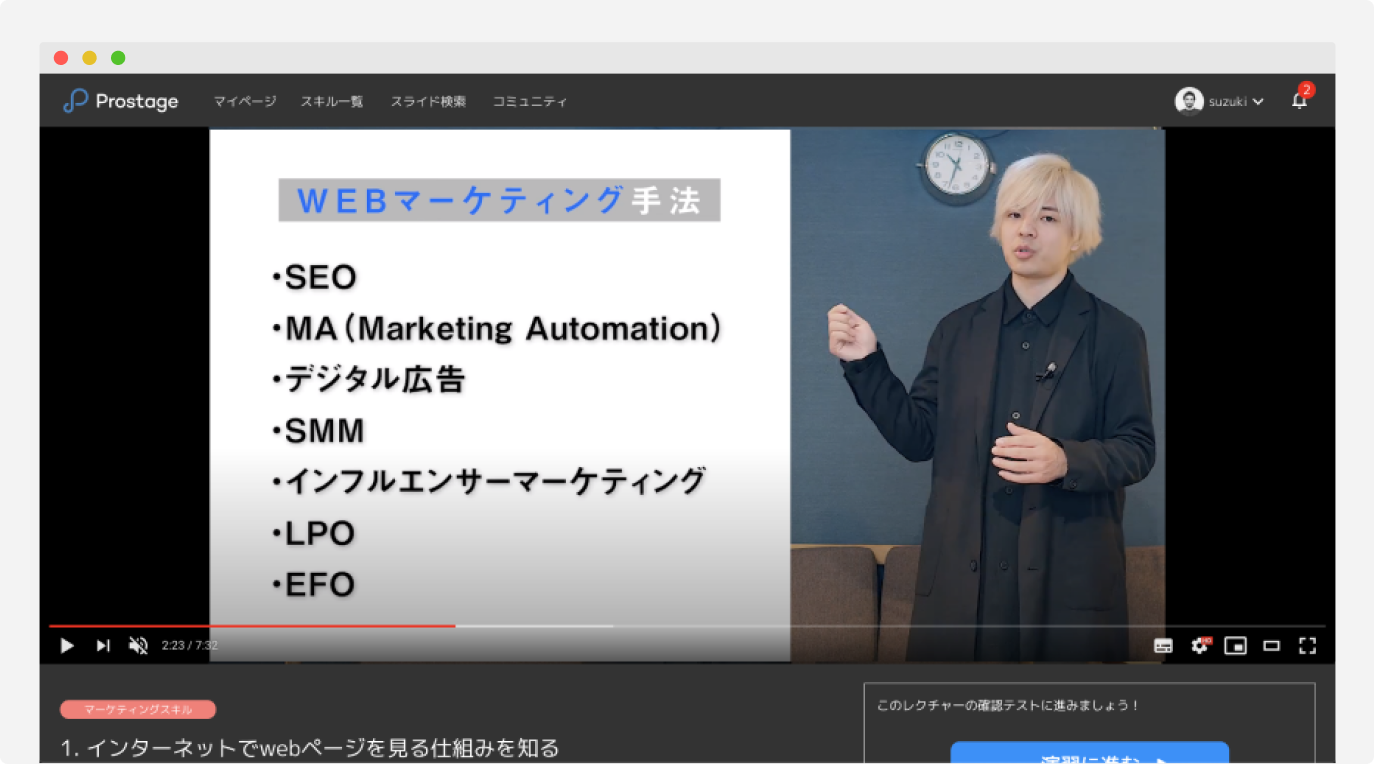
Task: Open video settings gear
Action: coord(1200,646)
